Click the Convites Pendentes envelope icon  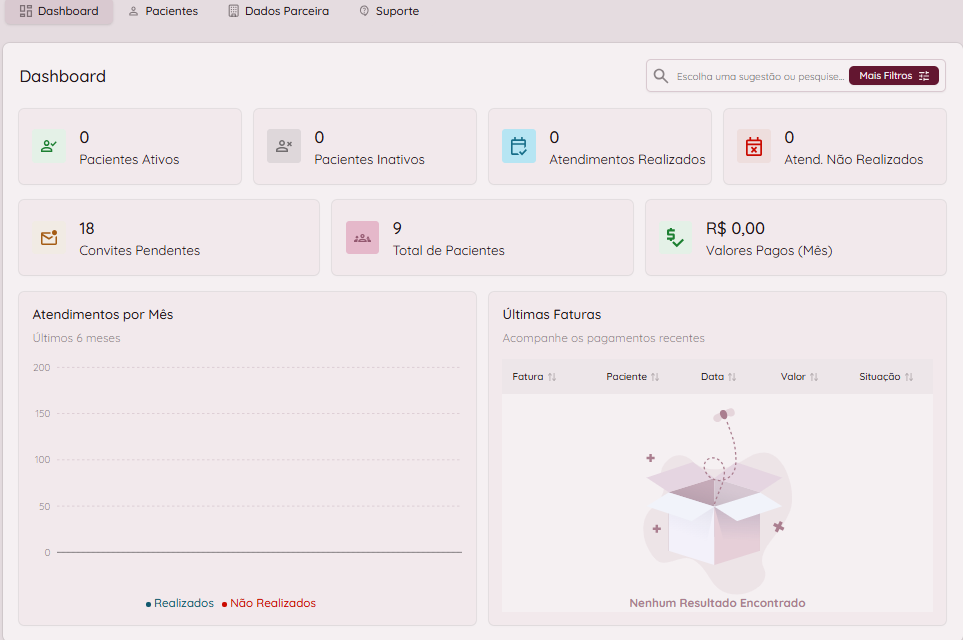pyautogui.click(x=48, y=238)
